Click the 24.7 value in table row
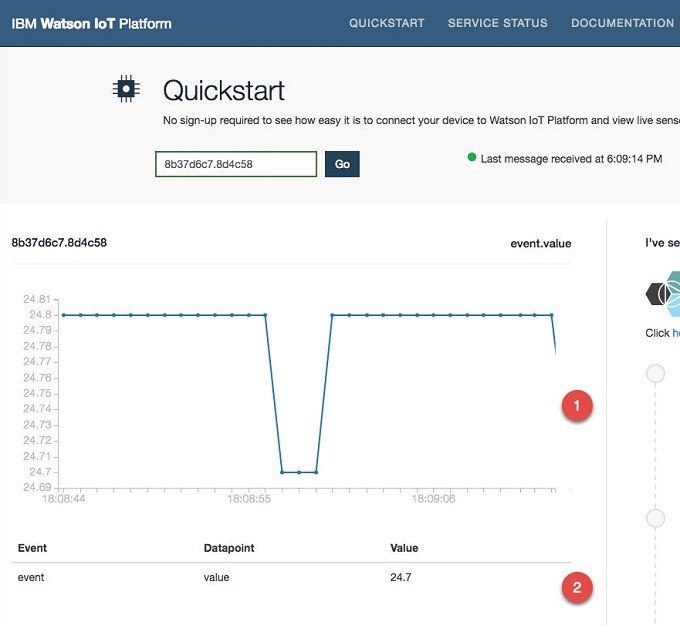 tap(400, 577)
